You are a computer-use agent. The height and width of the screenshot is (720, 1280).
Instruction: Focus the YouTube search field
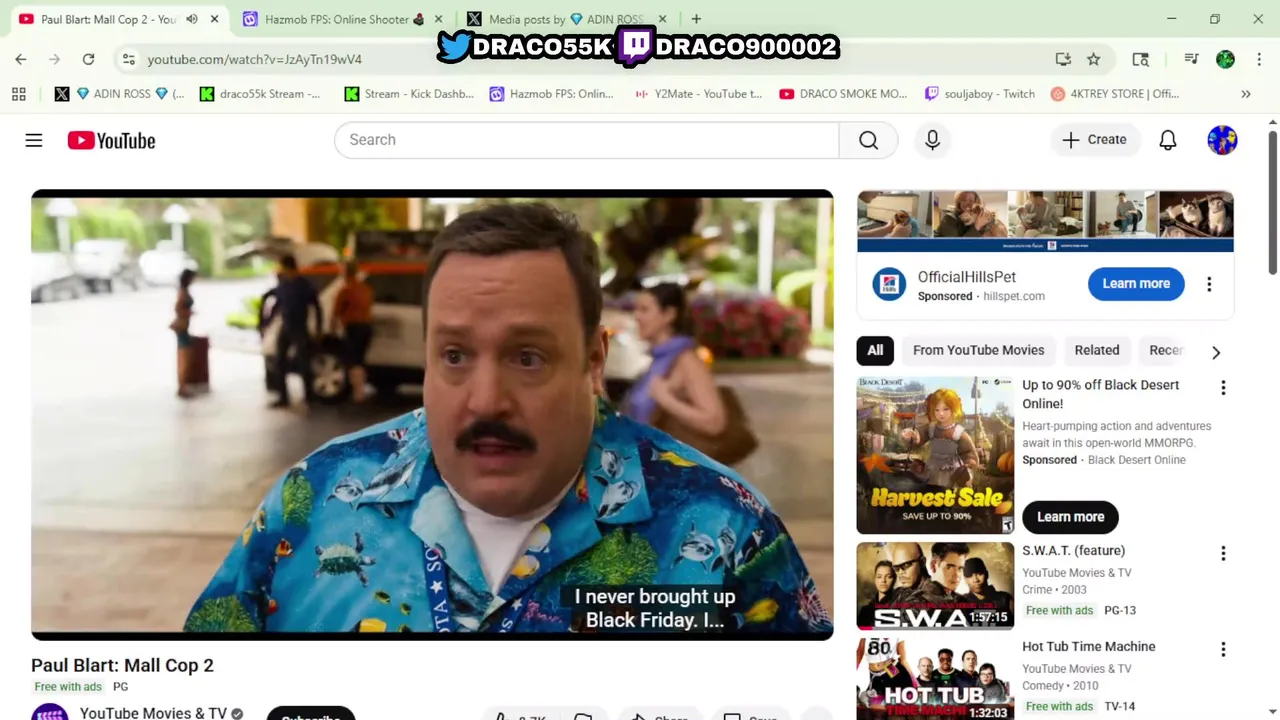(586, 140)
